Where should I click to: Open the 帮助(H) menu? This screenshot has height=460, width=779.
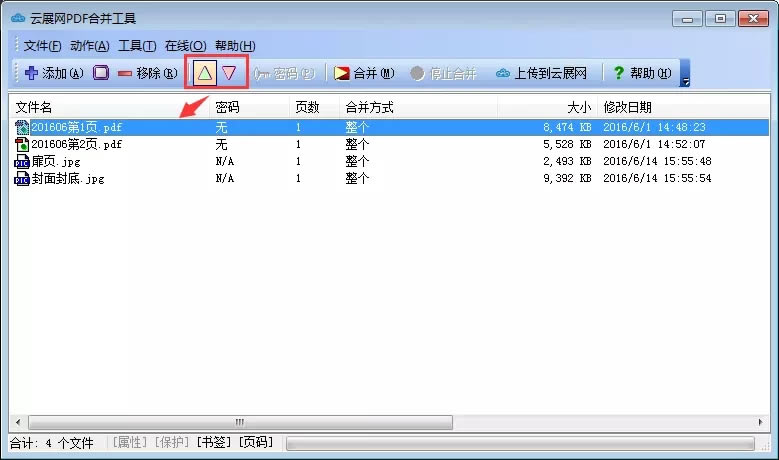235,46
